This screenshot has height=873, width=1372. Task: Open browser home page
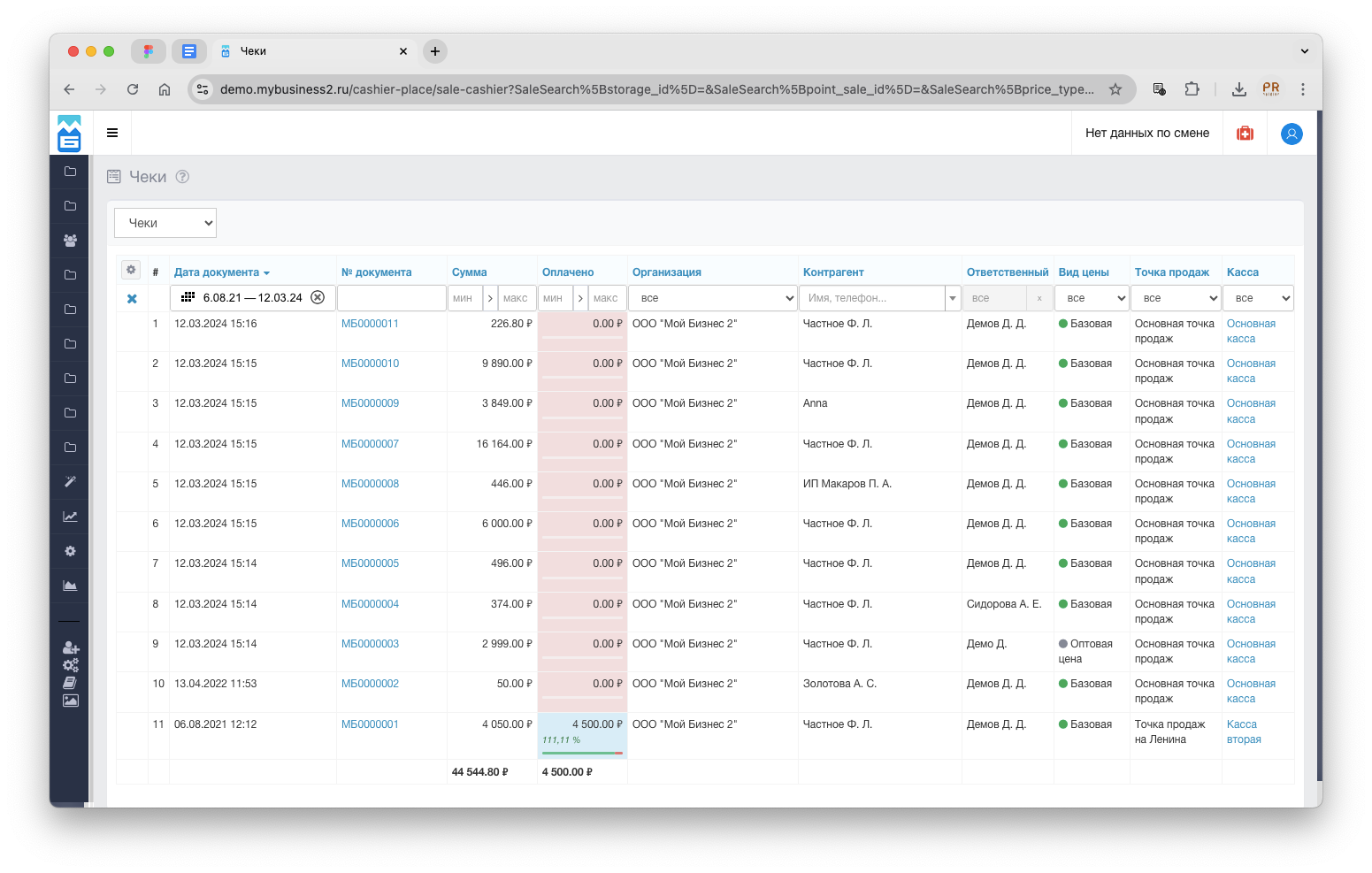click(165, 89)
